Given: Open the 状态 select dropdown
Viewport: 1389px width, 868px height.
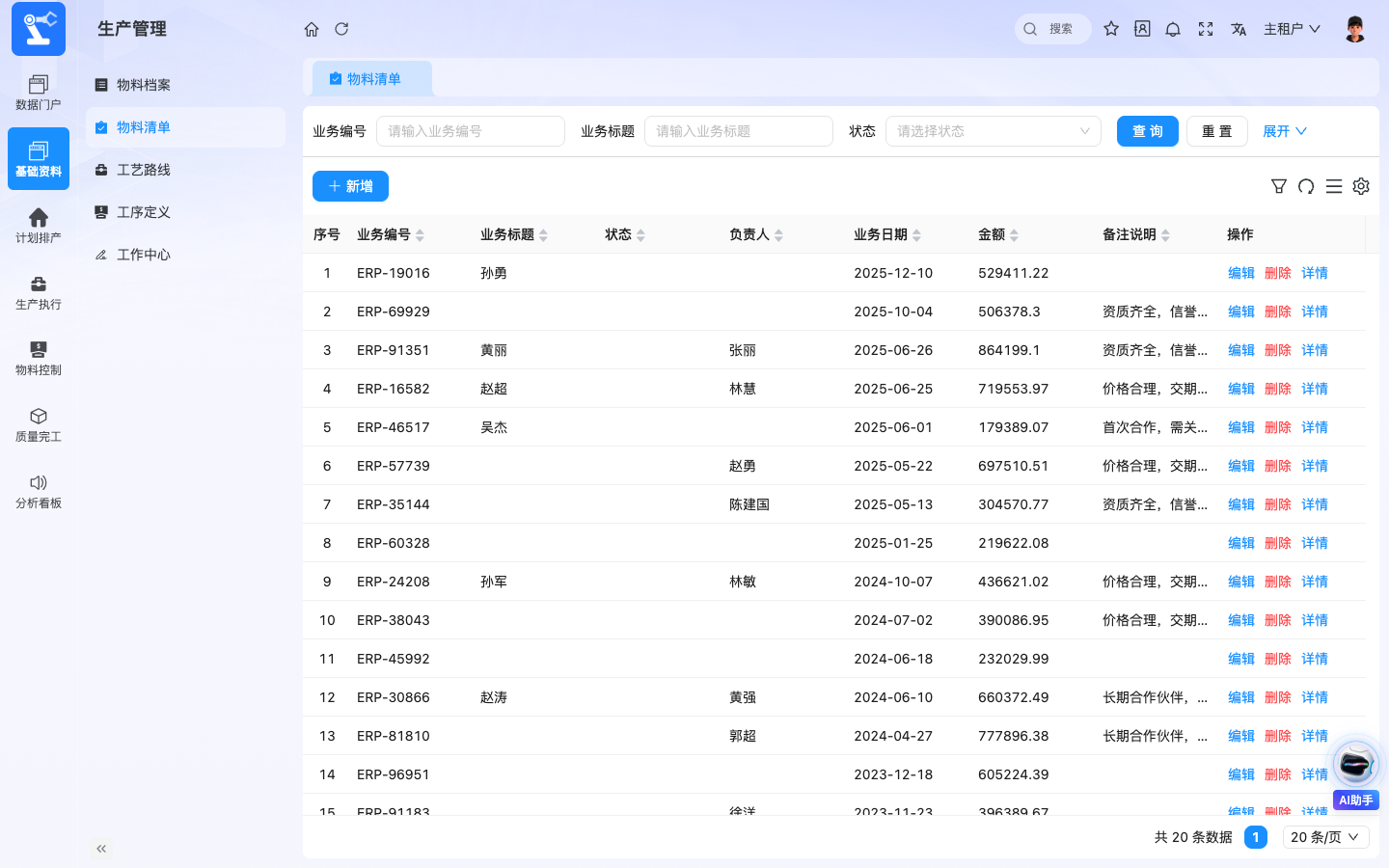Looking at the screenshot, I should click(x=993, y=131).
